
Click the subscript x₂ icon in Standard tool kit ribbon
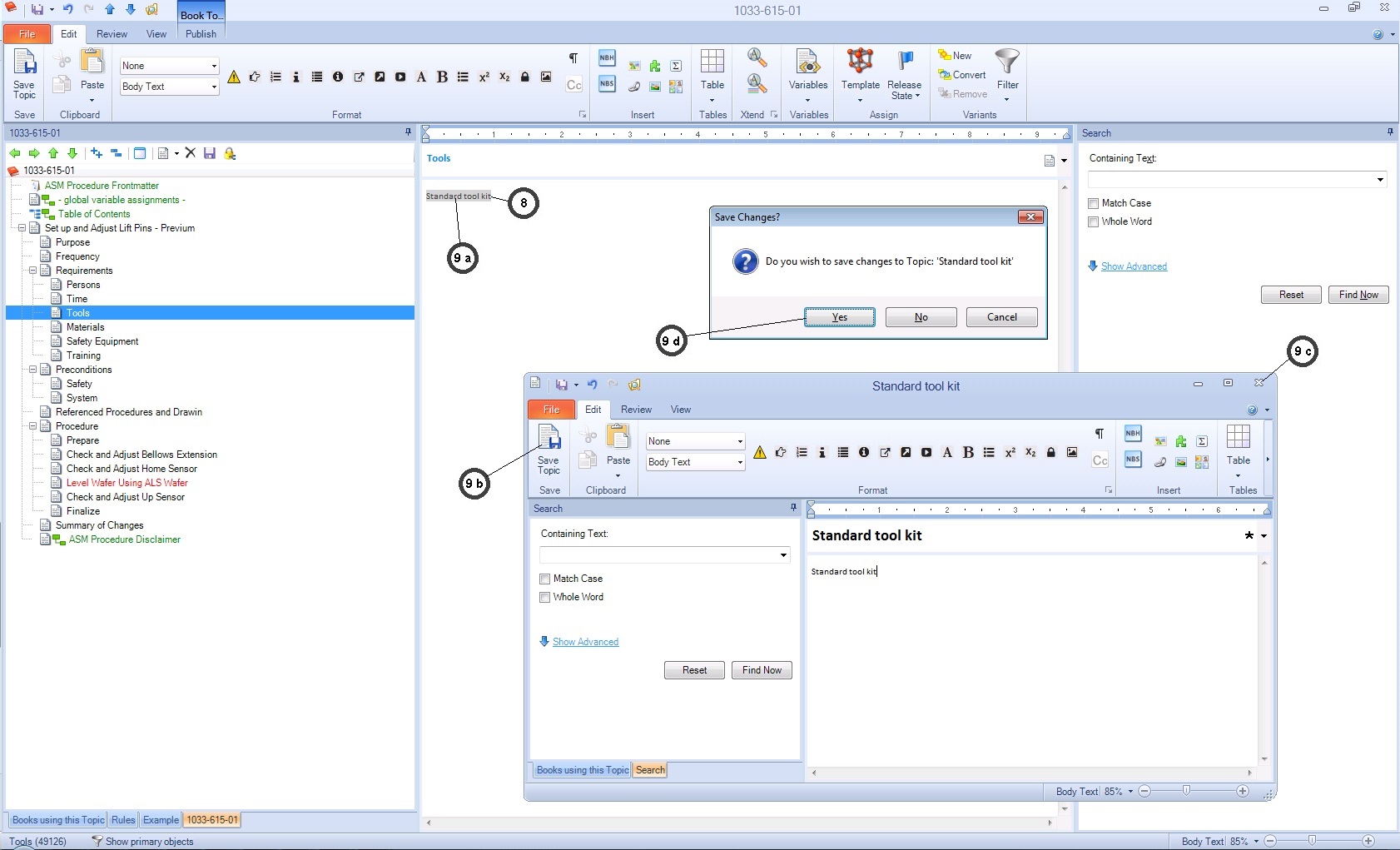point(1030,453)
